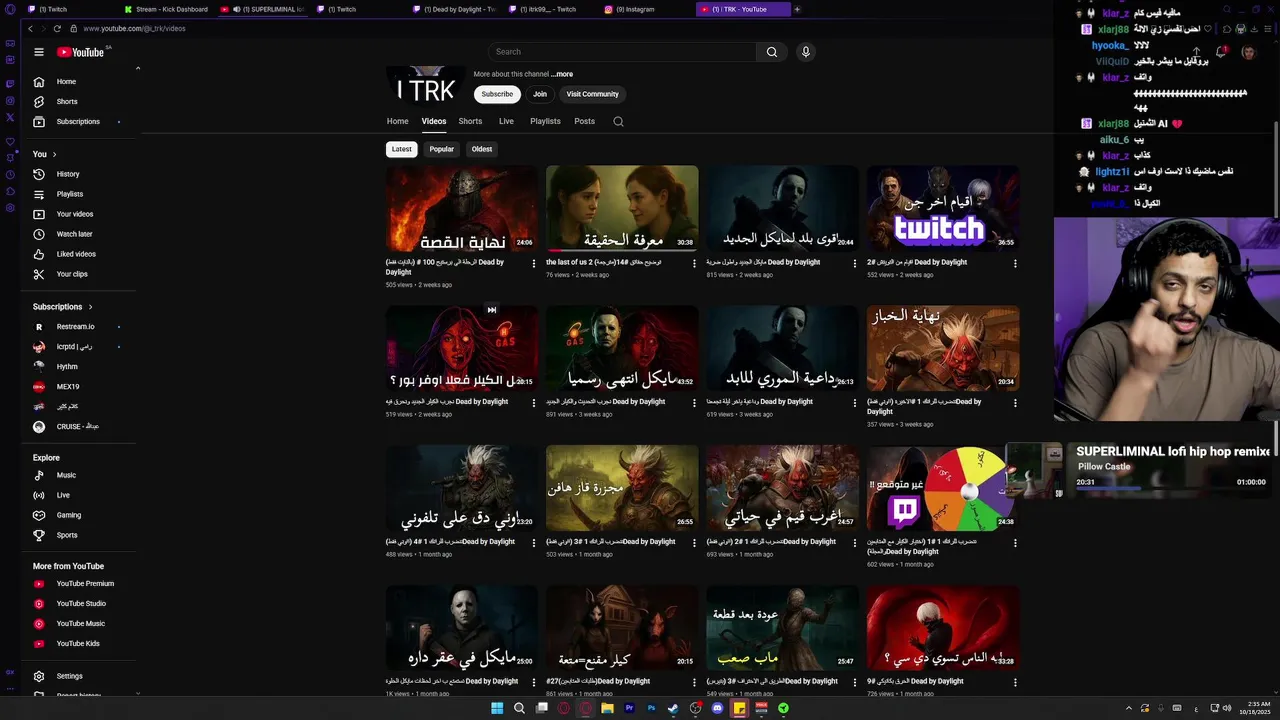This screenshot has height=720, width=1280.
Task: Play the spinning wheel thumbnail video 24:38
Action: (x=943, y=488)
